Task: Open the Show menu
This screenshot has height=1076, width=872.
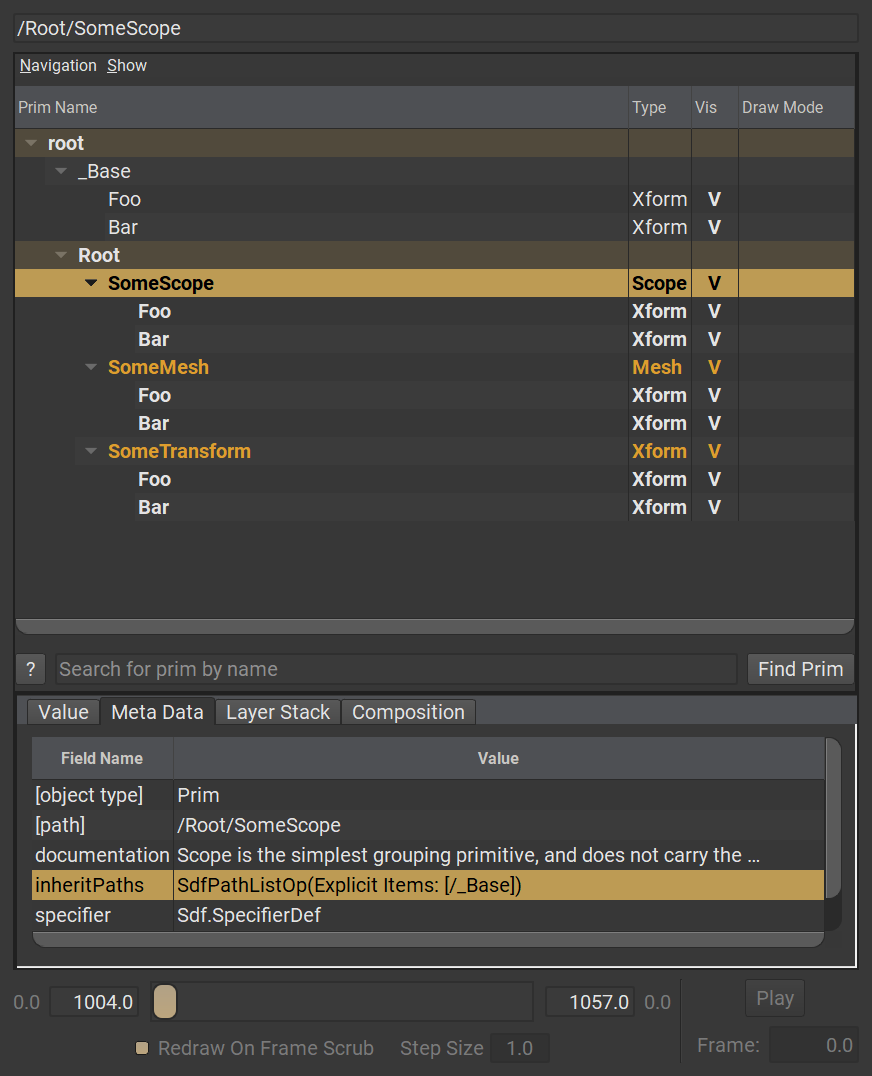Action: pyautogui.click(x=127, y=66)
